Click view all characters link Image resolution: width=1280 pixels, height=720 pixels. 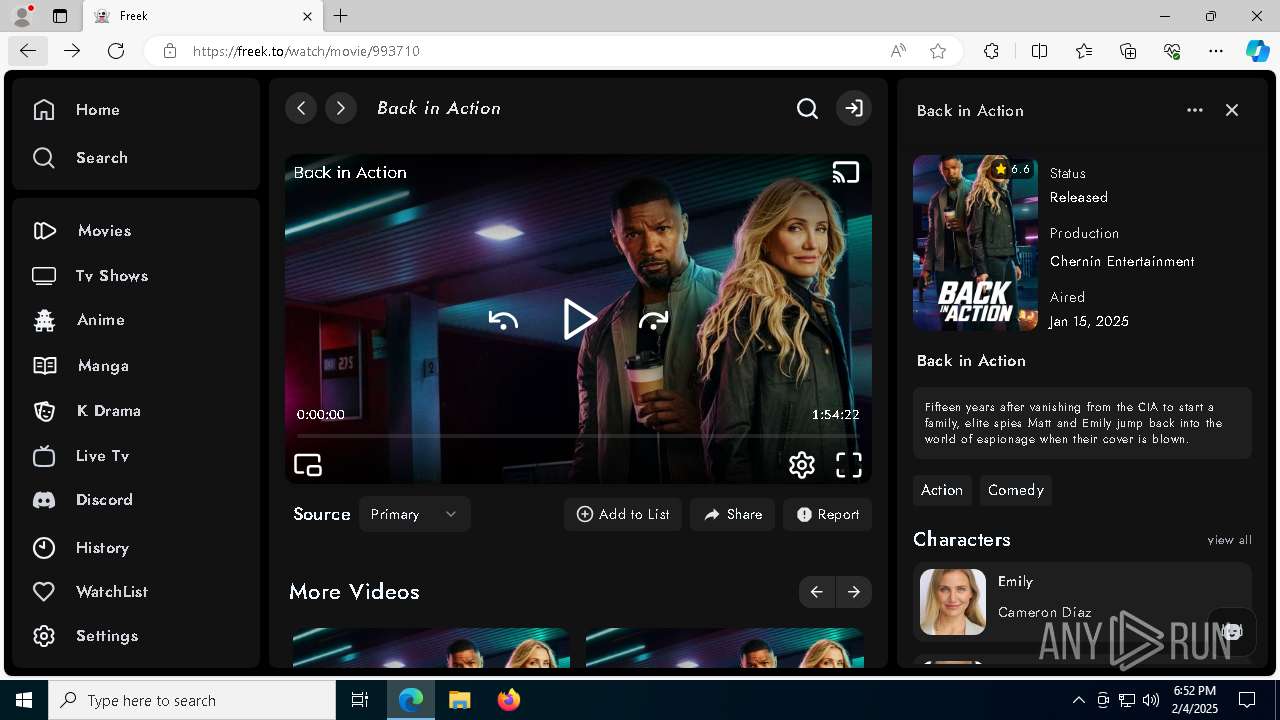pos(1229,540)
